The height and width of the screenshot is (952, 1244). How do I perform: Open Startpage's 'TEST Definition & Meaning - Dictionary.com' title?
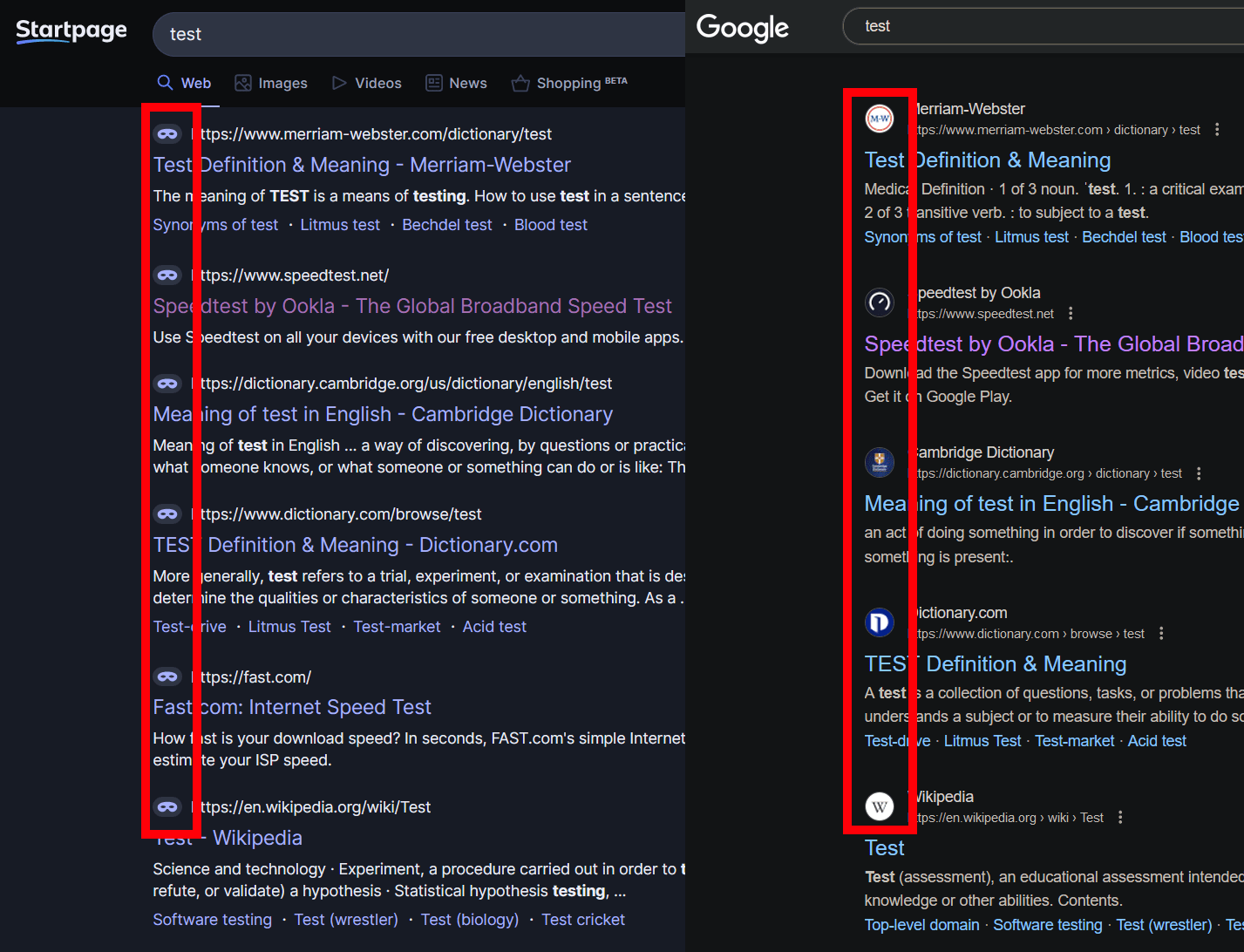pos(355,545)
